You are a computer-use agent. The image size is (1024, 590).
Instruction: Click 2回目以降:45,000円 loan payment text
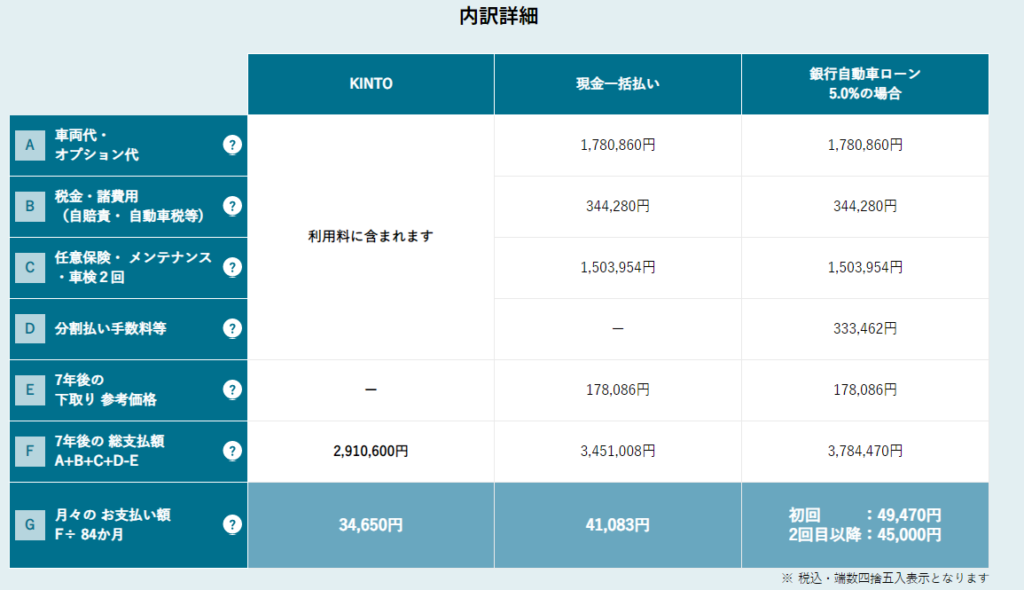tap(865, 535)
